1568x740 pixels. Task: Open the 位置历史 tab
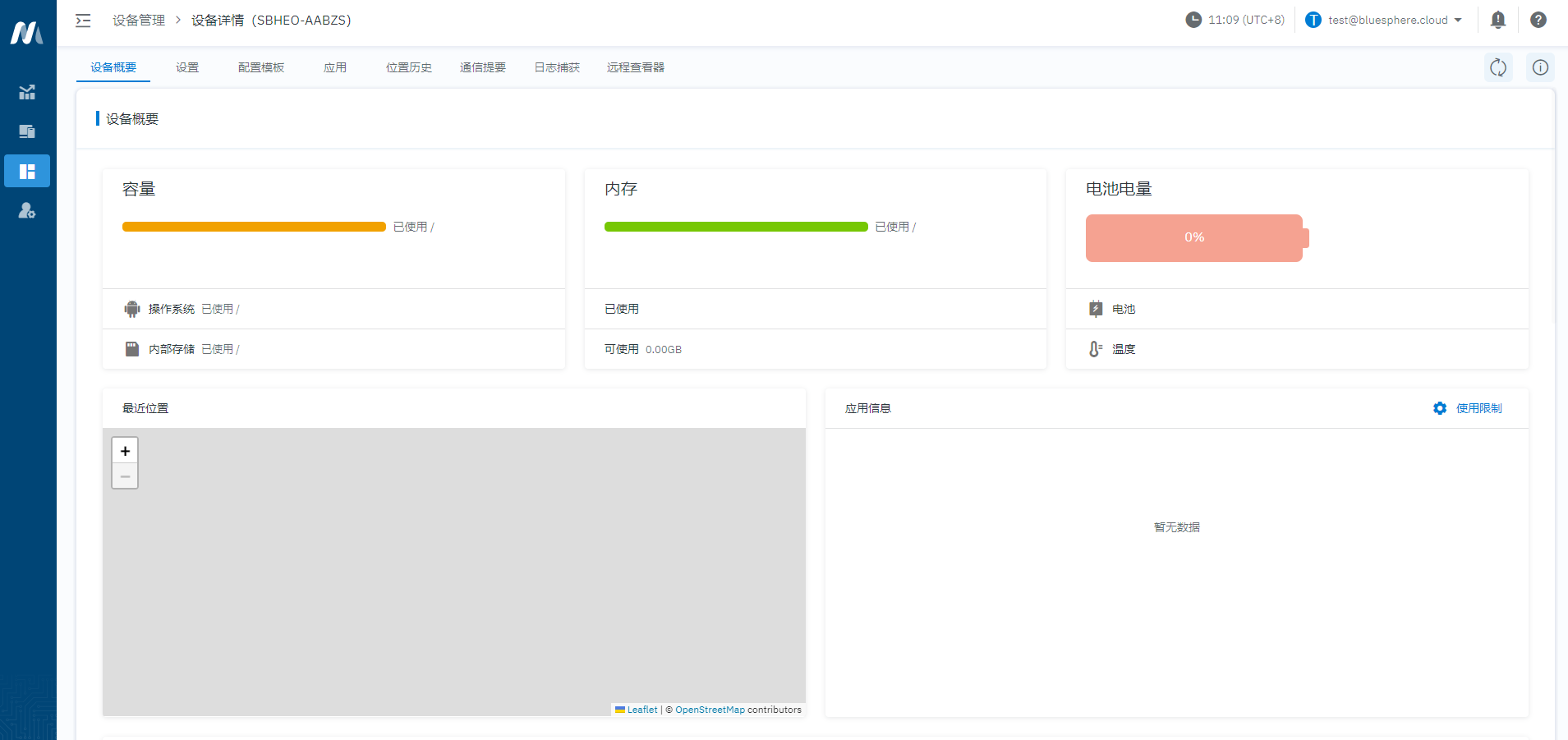[x=409, y=67]
